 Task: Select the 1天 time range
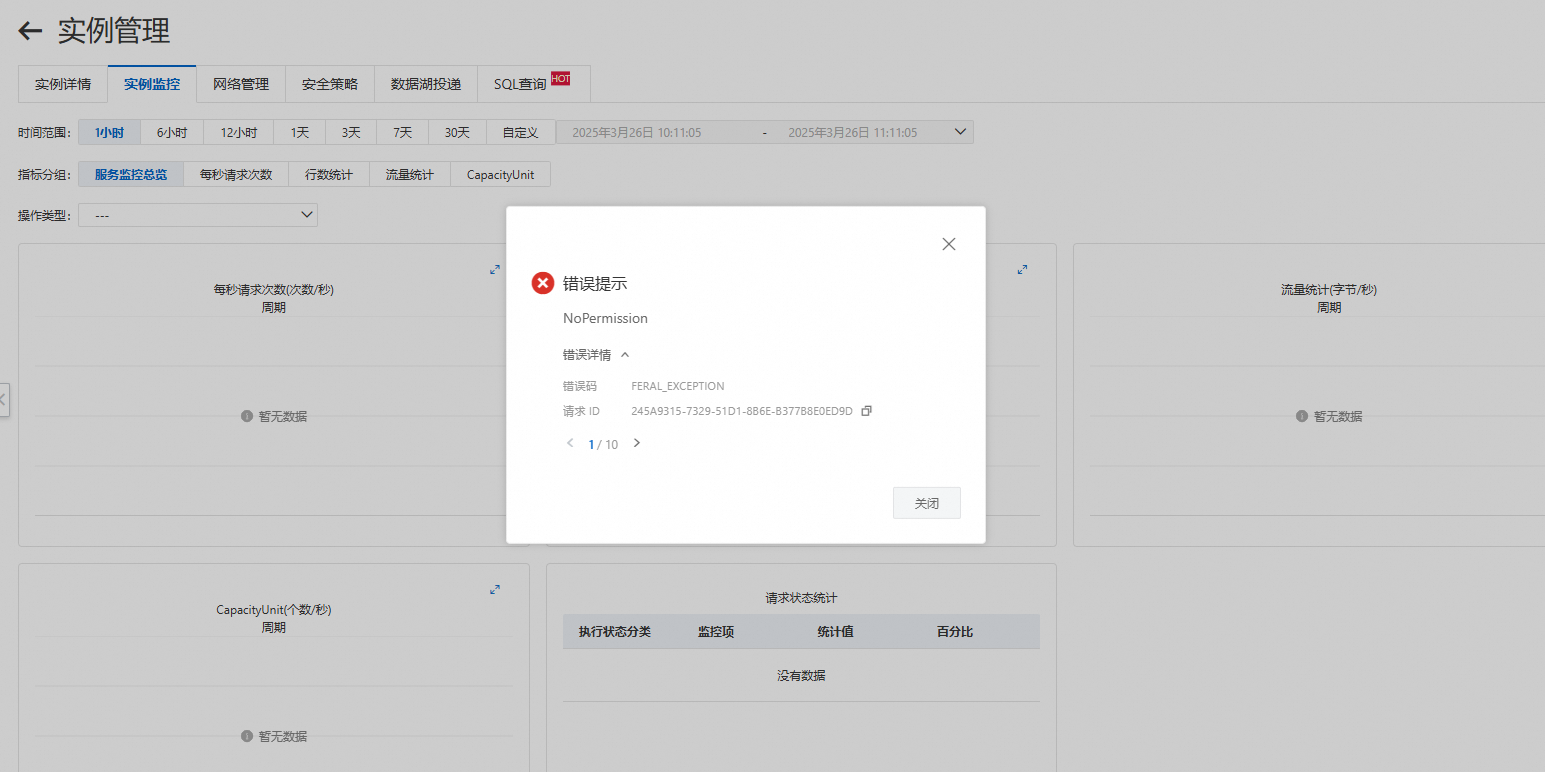pos(300,132)
